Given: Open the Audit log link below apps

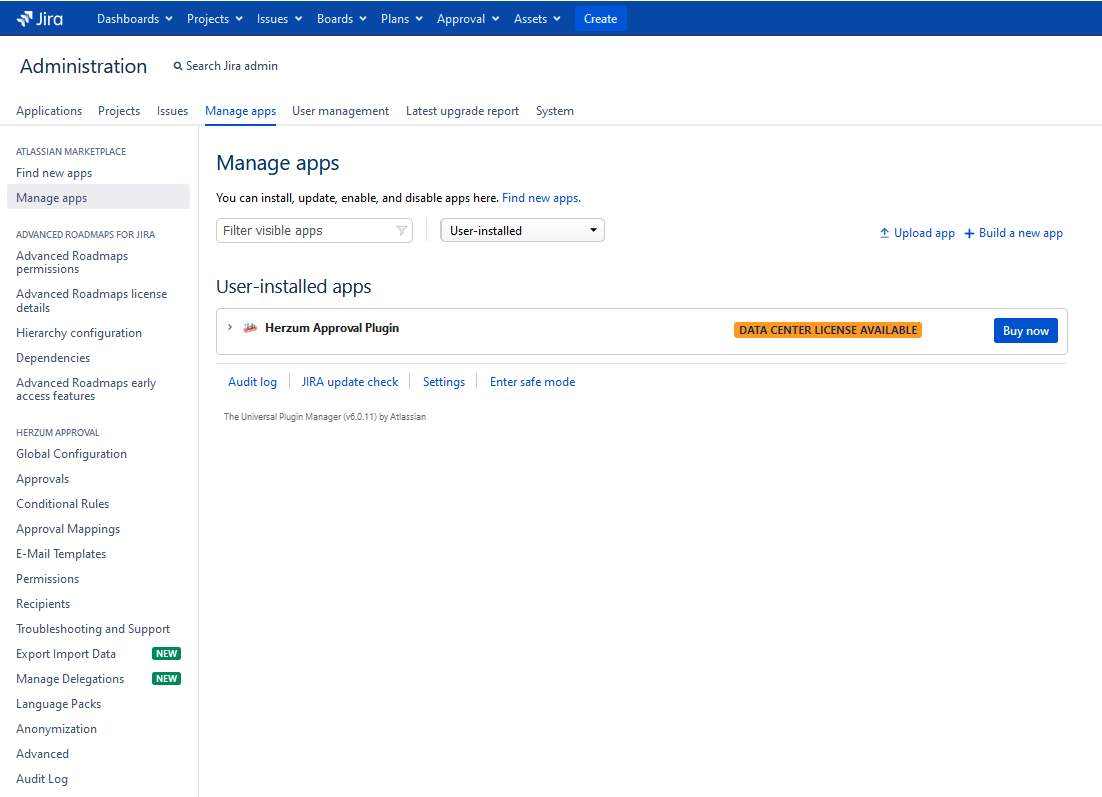Looking at the screenshot, I should pyautogui.click(x=252, y=382).
